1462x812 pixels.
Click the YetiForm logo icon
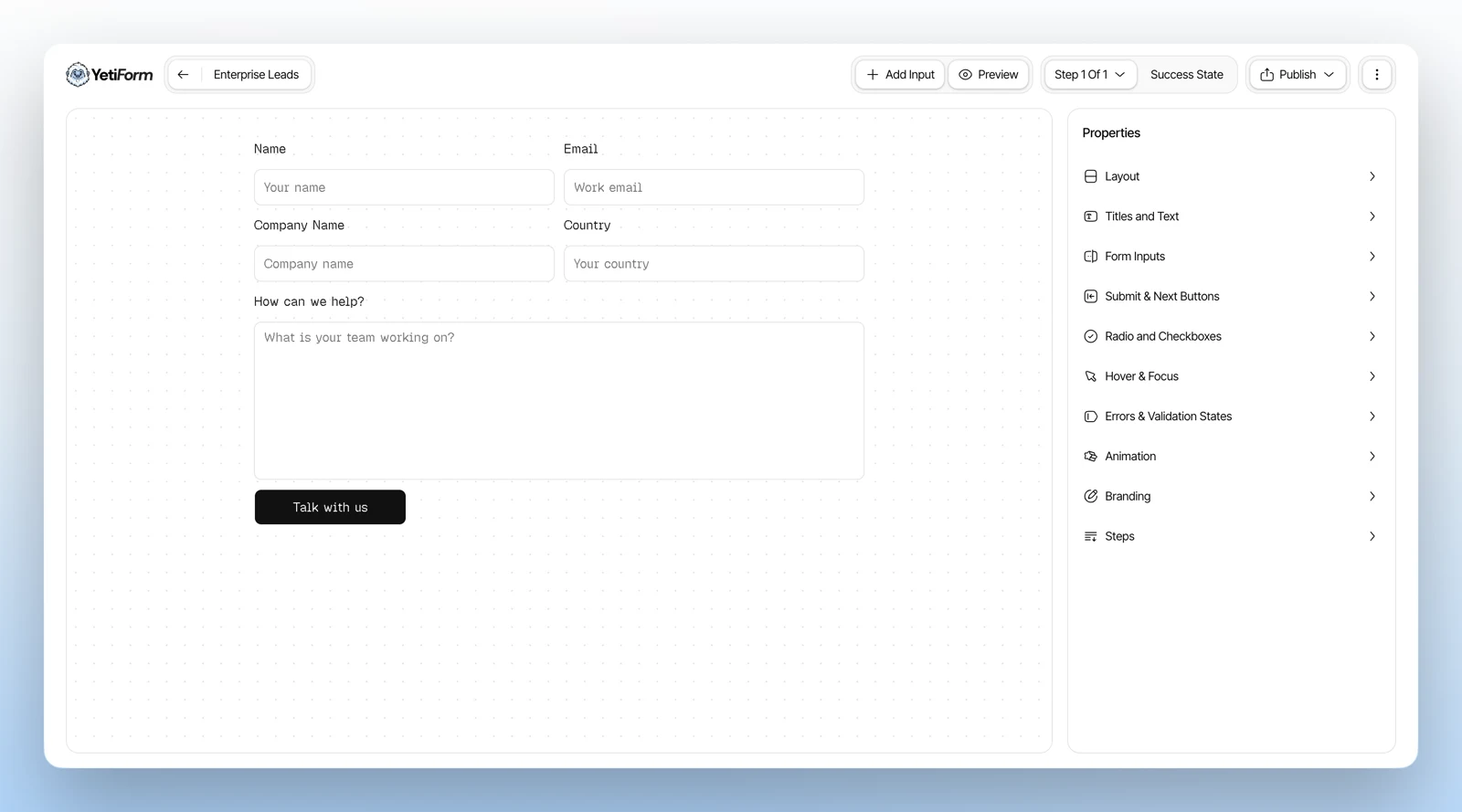[78, 74]
